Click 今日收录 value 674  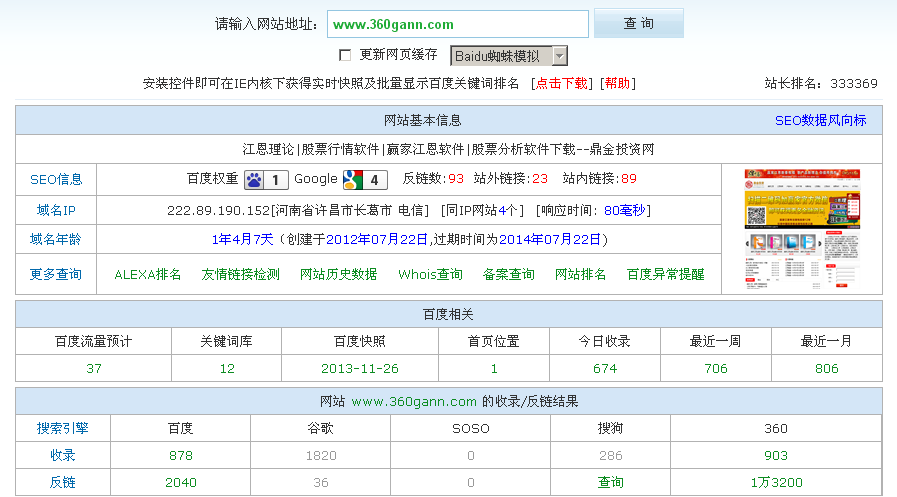click(605, 369)
